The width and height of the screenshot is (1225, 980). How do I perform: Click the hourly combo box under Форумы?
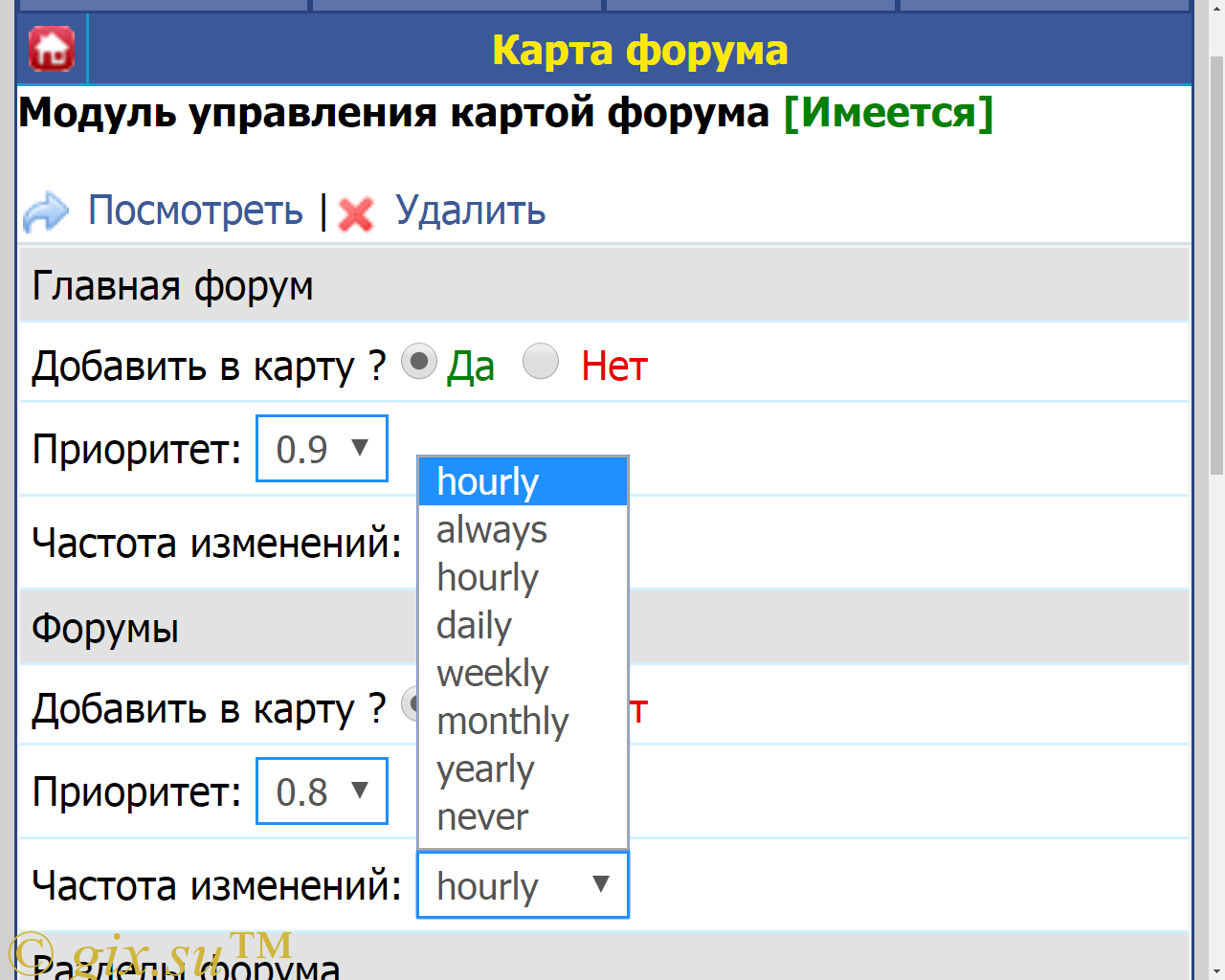[x=523, y=885]
